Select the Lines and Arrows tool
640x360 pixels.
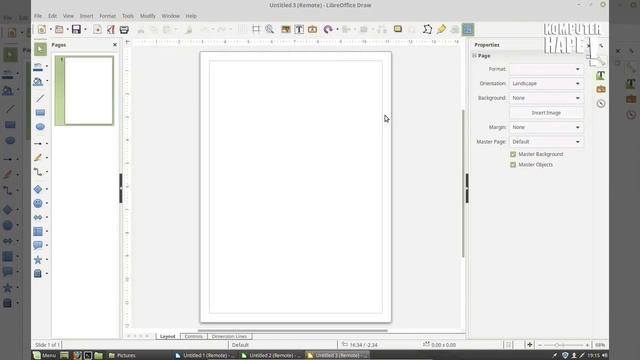[x=38, y=144]
